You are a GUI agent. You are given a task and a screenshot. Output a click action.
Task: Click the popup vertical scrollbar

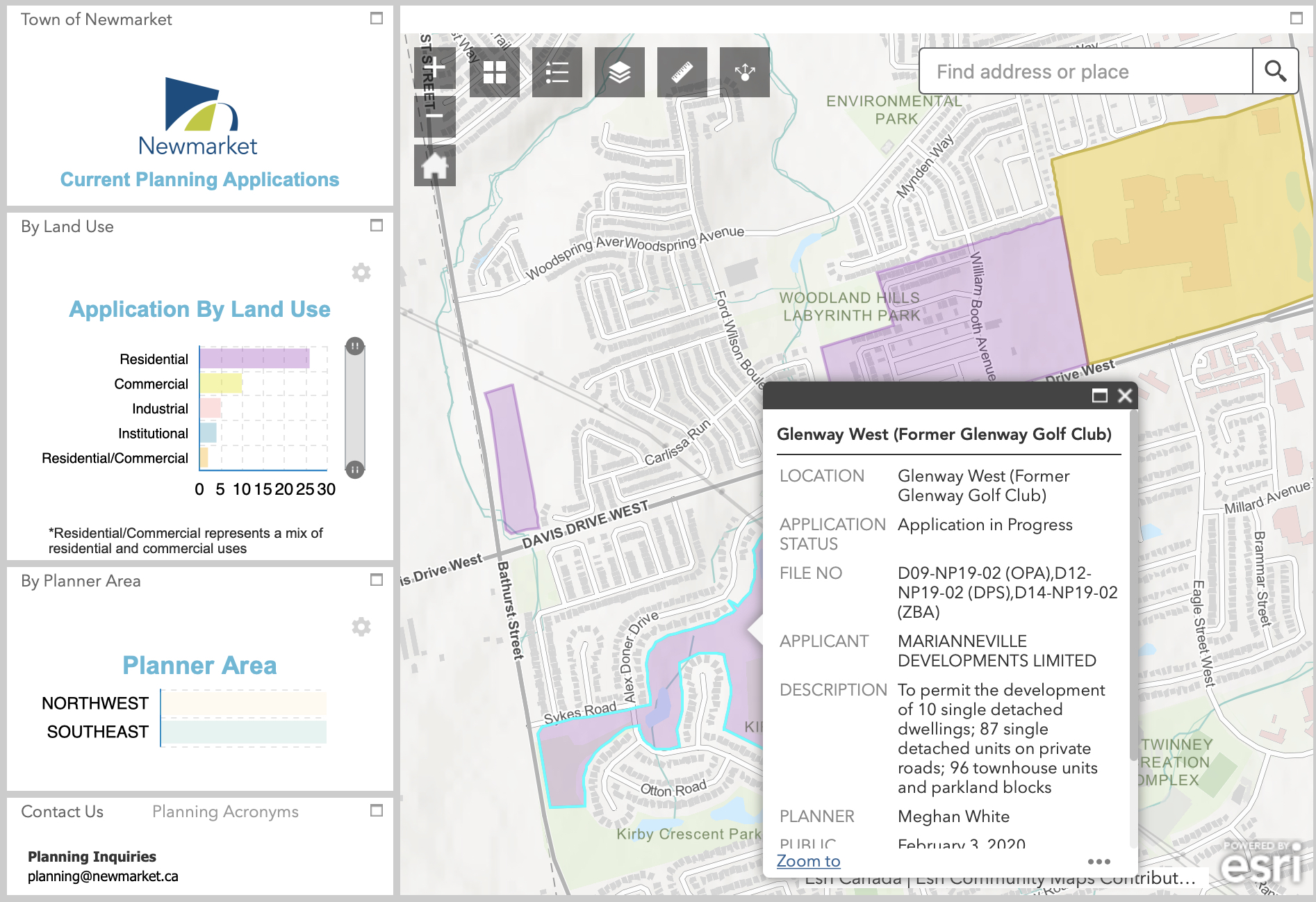[x=1134, y=584]
